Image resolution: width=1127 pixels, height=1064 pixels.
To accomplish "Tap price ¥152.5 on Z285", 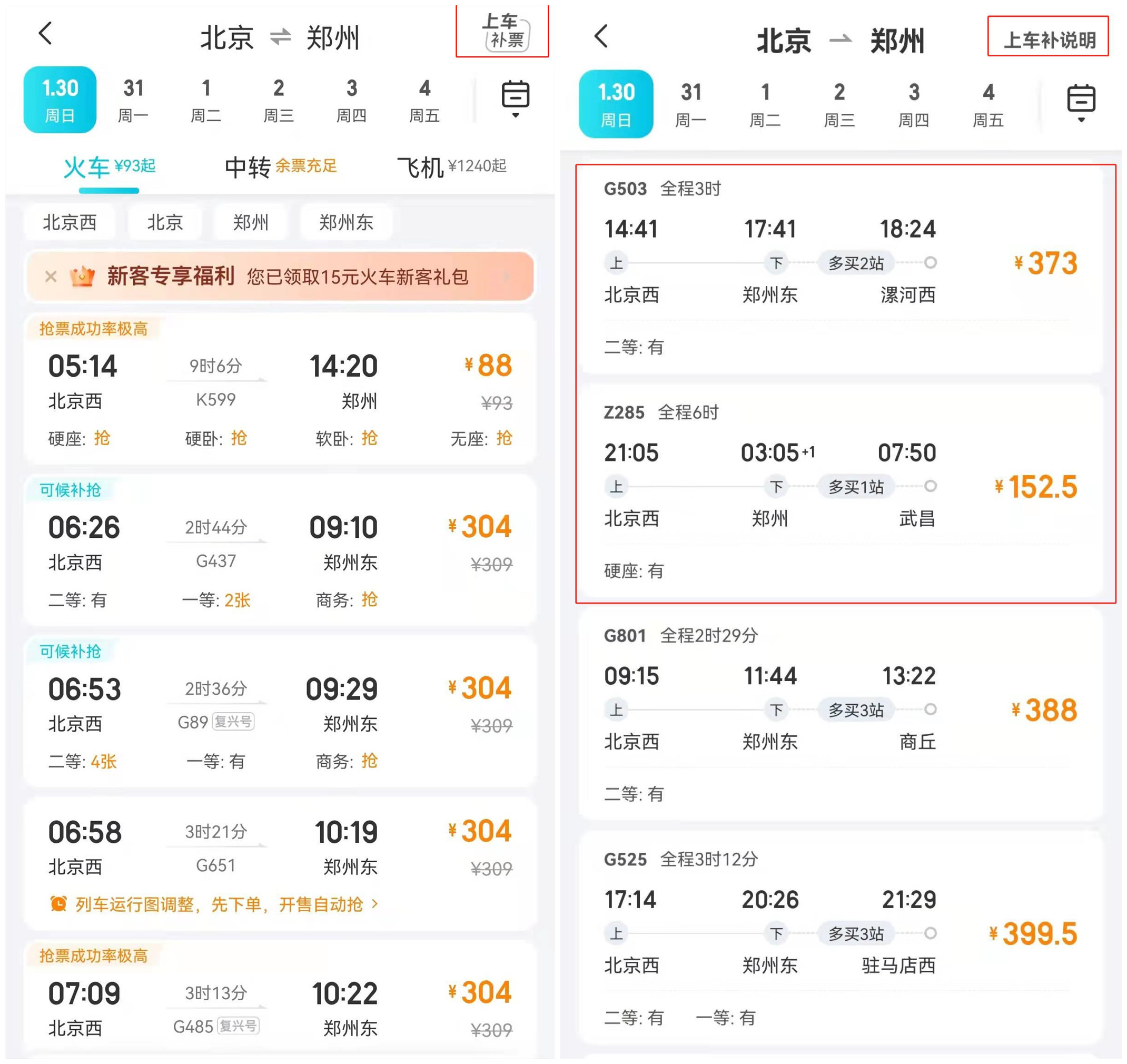I will pos(1036,487).
